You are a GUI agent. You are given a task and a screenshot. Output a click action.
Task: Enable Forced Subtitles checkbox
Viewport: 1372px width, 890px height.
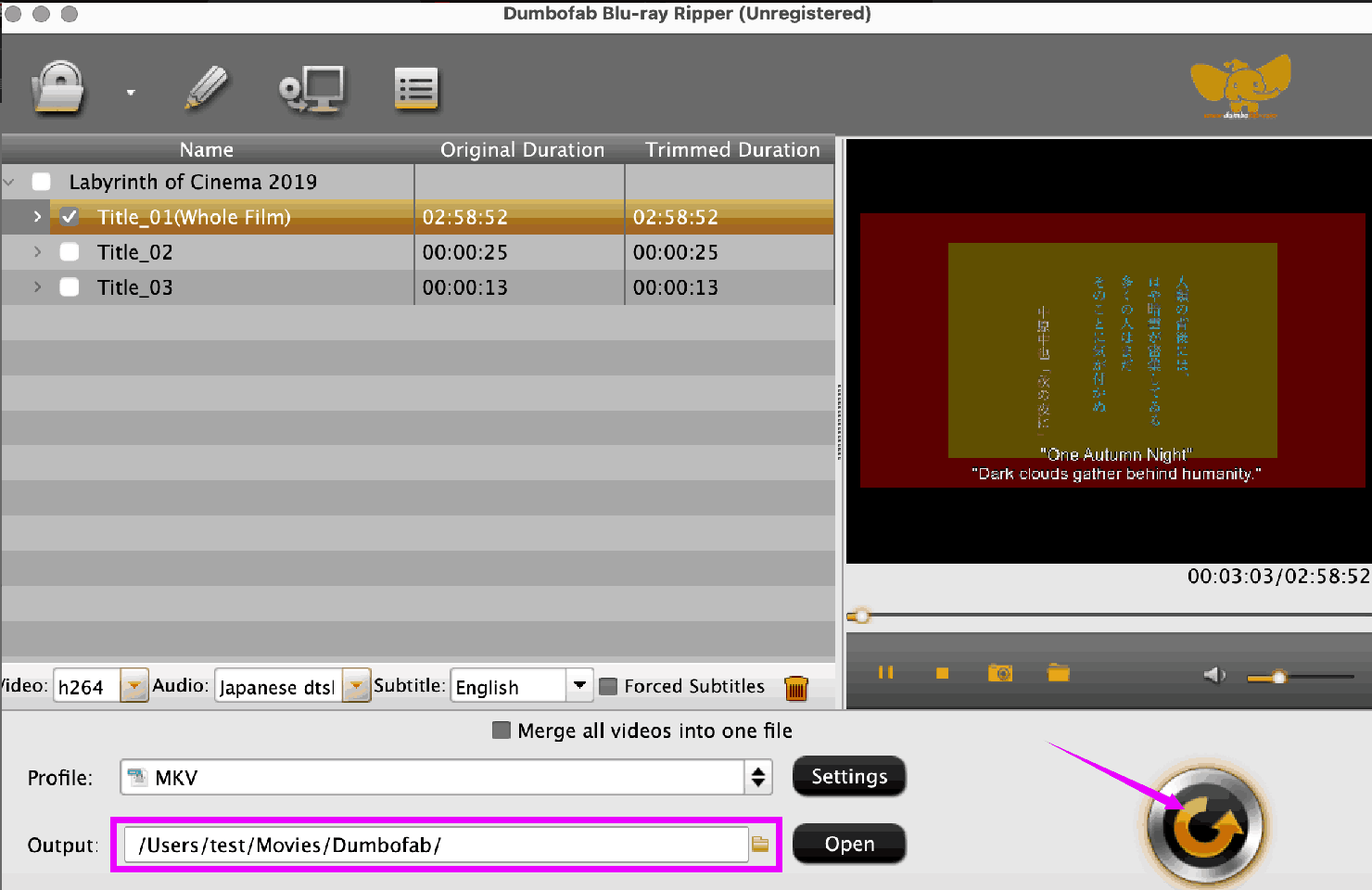point(609,687)
